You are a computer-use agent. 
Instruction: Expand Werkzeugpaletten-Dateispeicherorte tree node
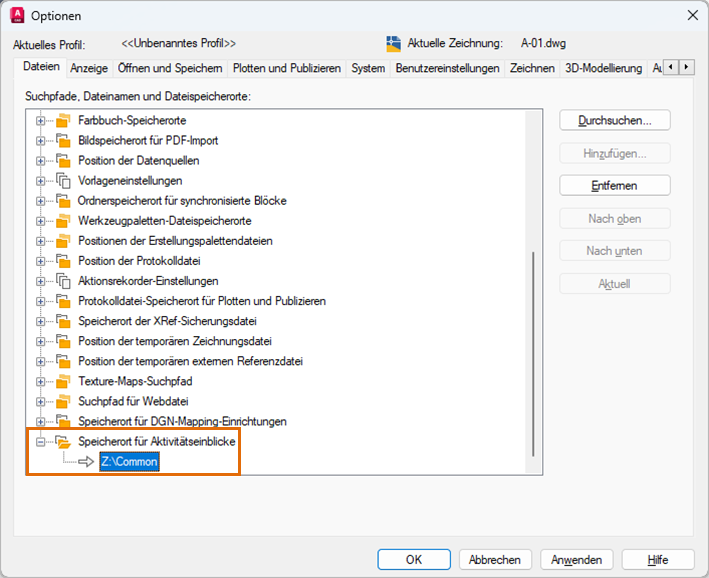coord(41,221)
